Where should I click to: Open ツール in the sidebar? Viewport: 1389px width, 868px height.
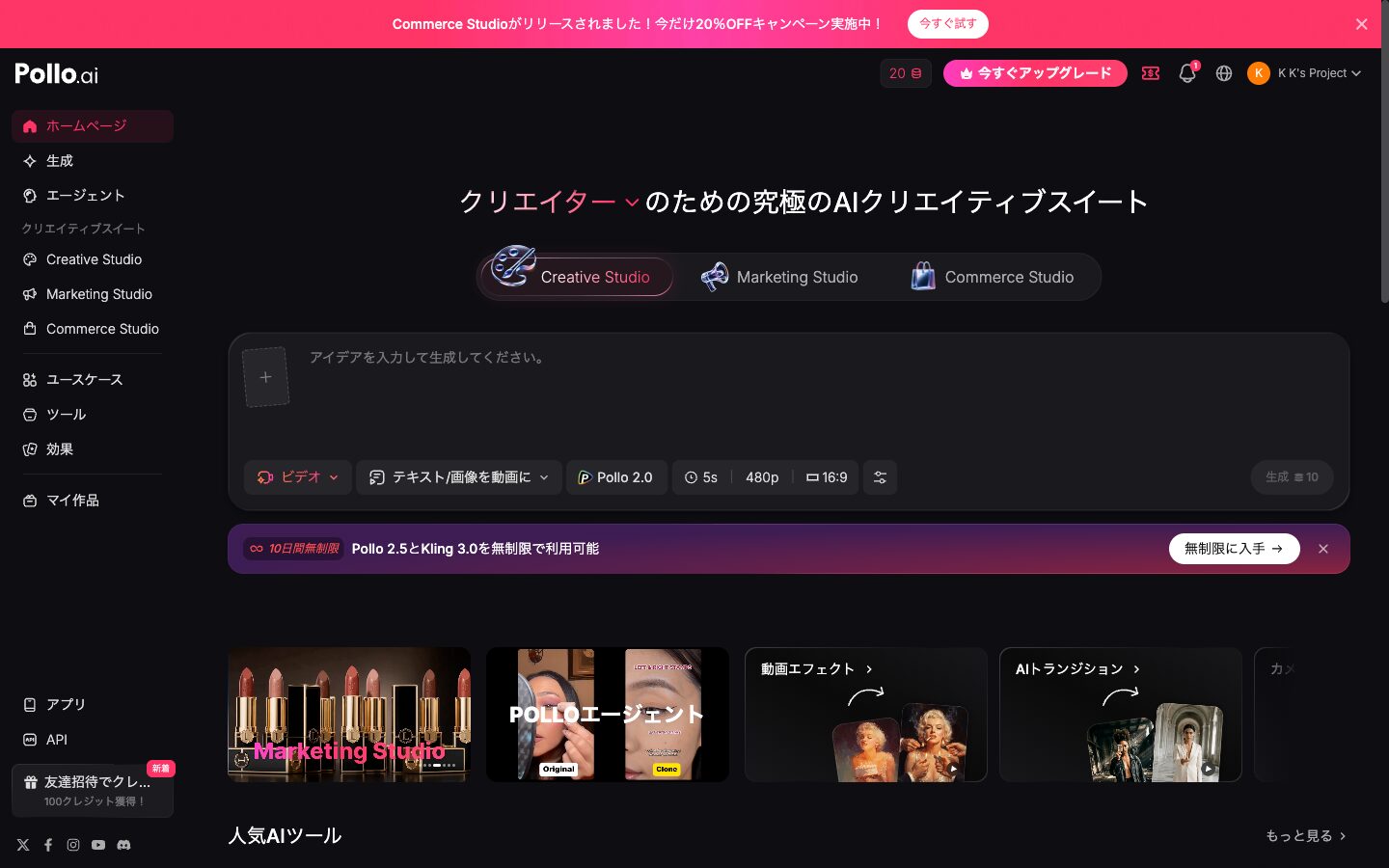(x=93, y=415)
